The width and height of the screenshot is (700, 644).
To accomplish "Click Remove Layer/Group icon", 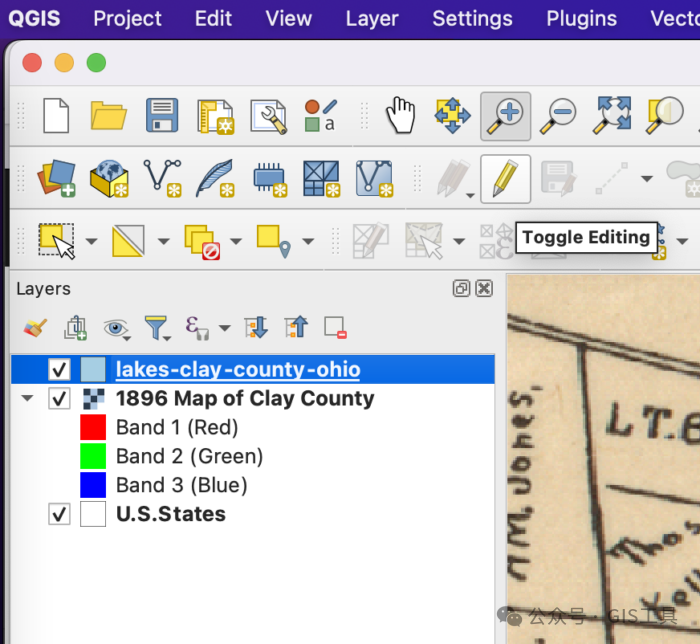I will [x=335, y=328].
